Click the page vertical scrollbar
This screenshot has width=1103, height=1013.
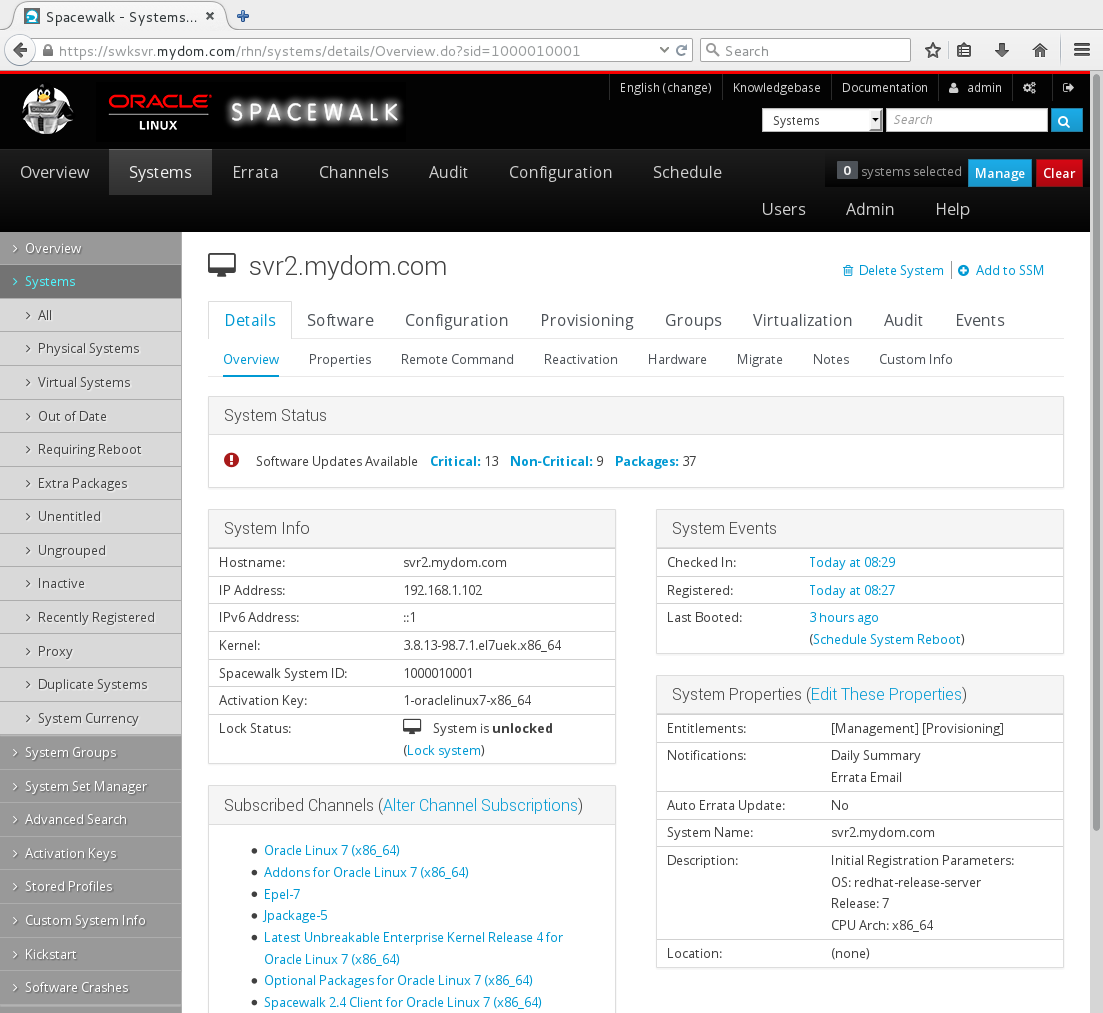click(x=1096, y=450)
